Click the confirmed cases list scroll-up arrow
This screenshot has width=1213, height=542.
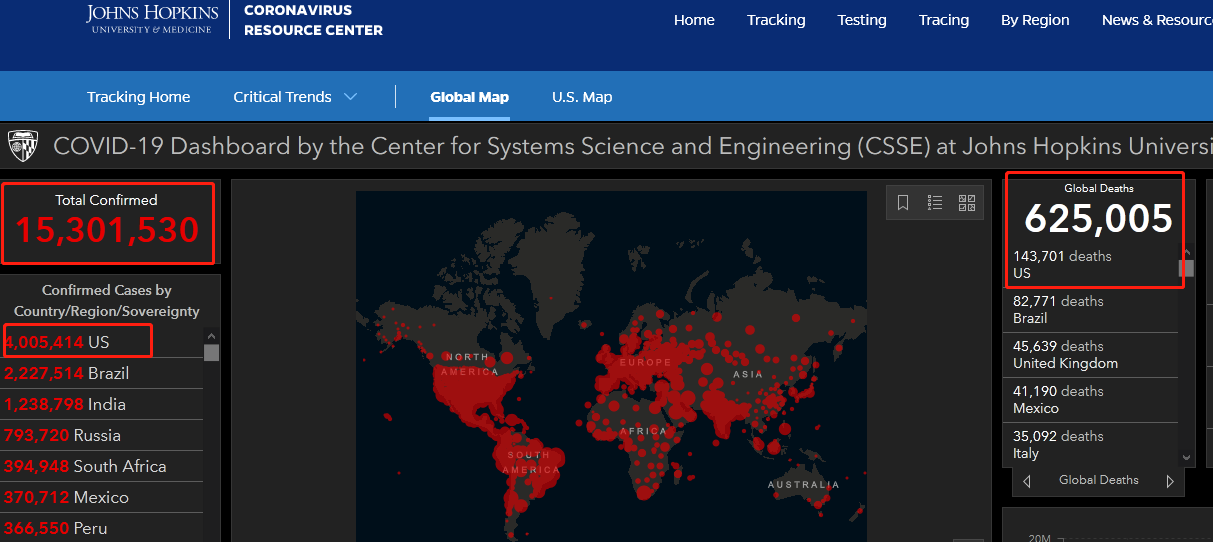click(x=210, y=336)
